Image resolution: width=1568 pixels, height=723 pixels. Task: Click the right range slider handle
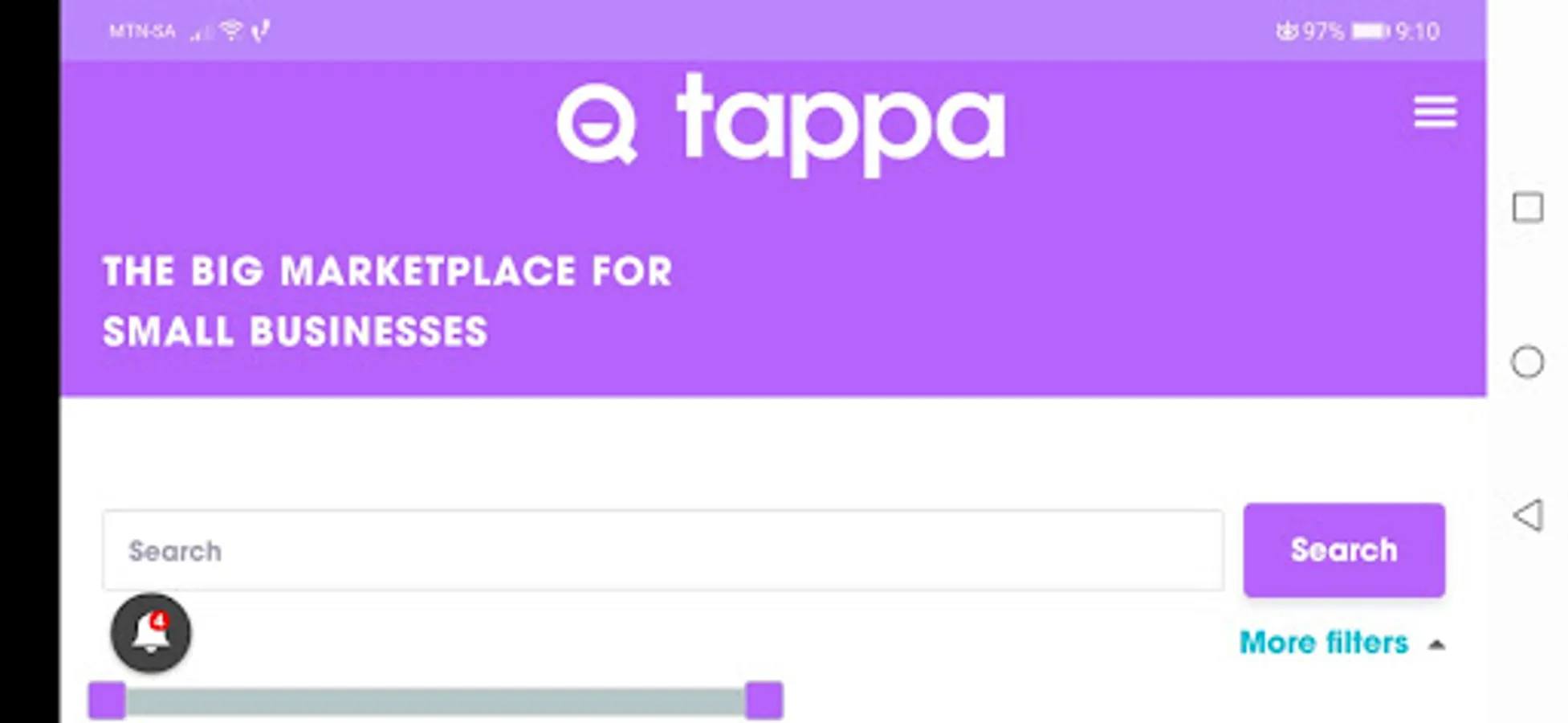764,701
